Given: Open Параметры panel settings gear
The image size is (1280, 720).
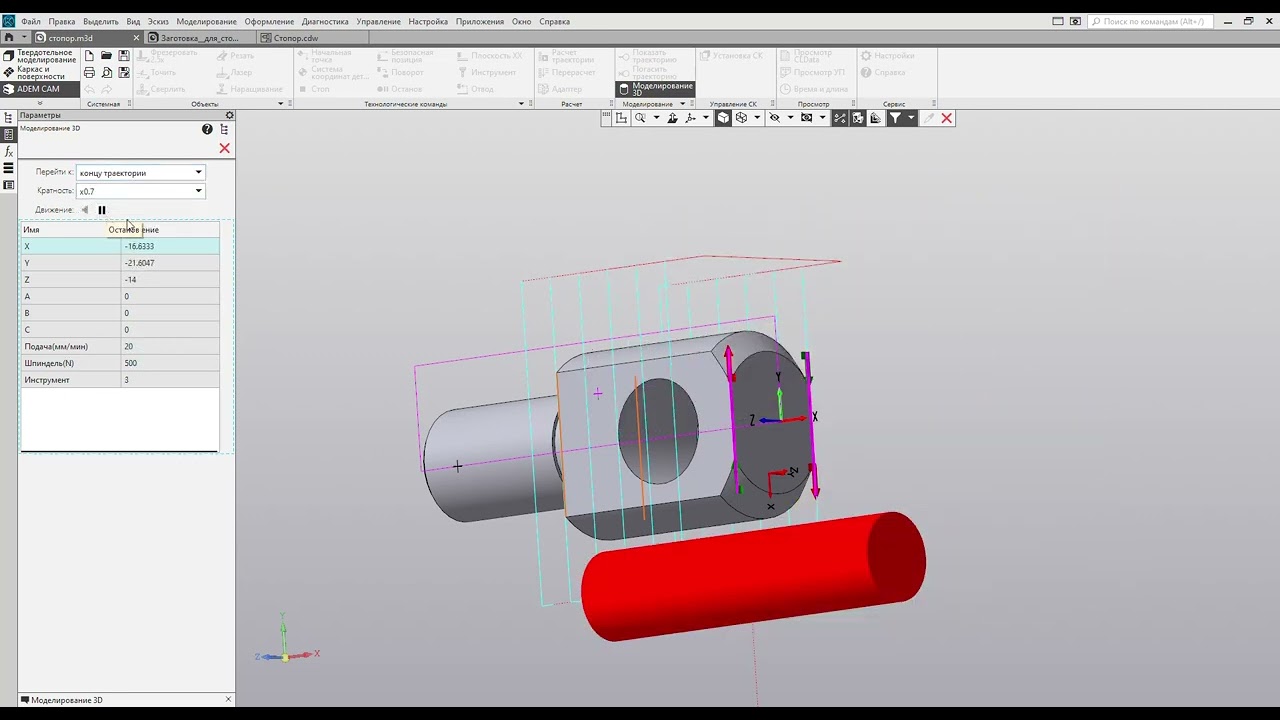Looking at the screenshot, I should pyautogui.click(x=229, y=115).
